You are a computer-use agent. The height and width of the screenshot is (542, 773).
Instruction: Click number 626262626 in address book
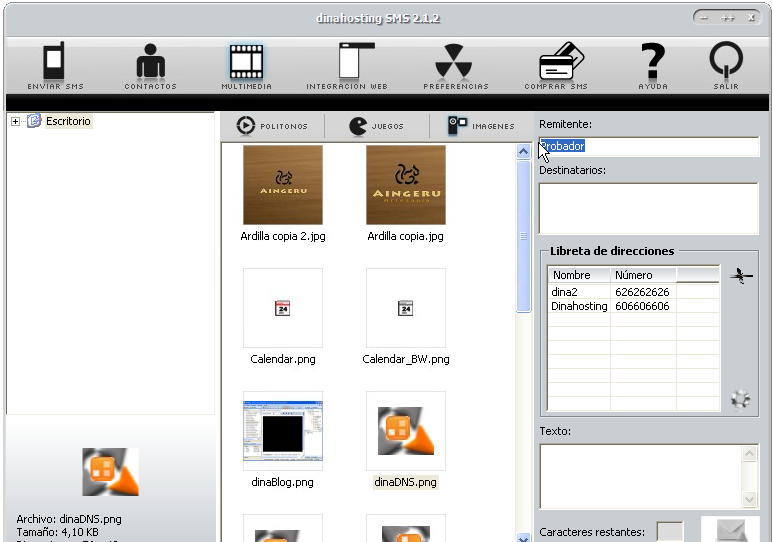tap(642, 292)
